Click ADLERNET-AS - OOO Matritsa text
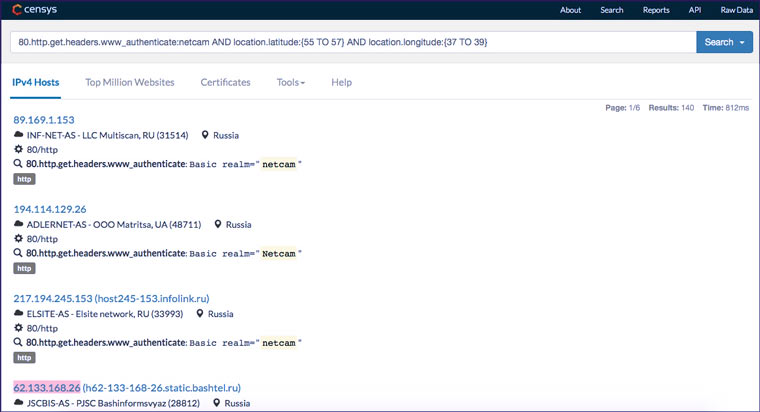The height and width of the screenshot is (412, 760). [114, 224]
